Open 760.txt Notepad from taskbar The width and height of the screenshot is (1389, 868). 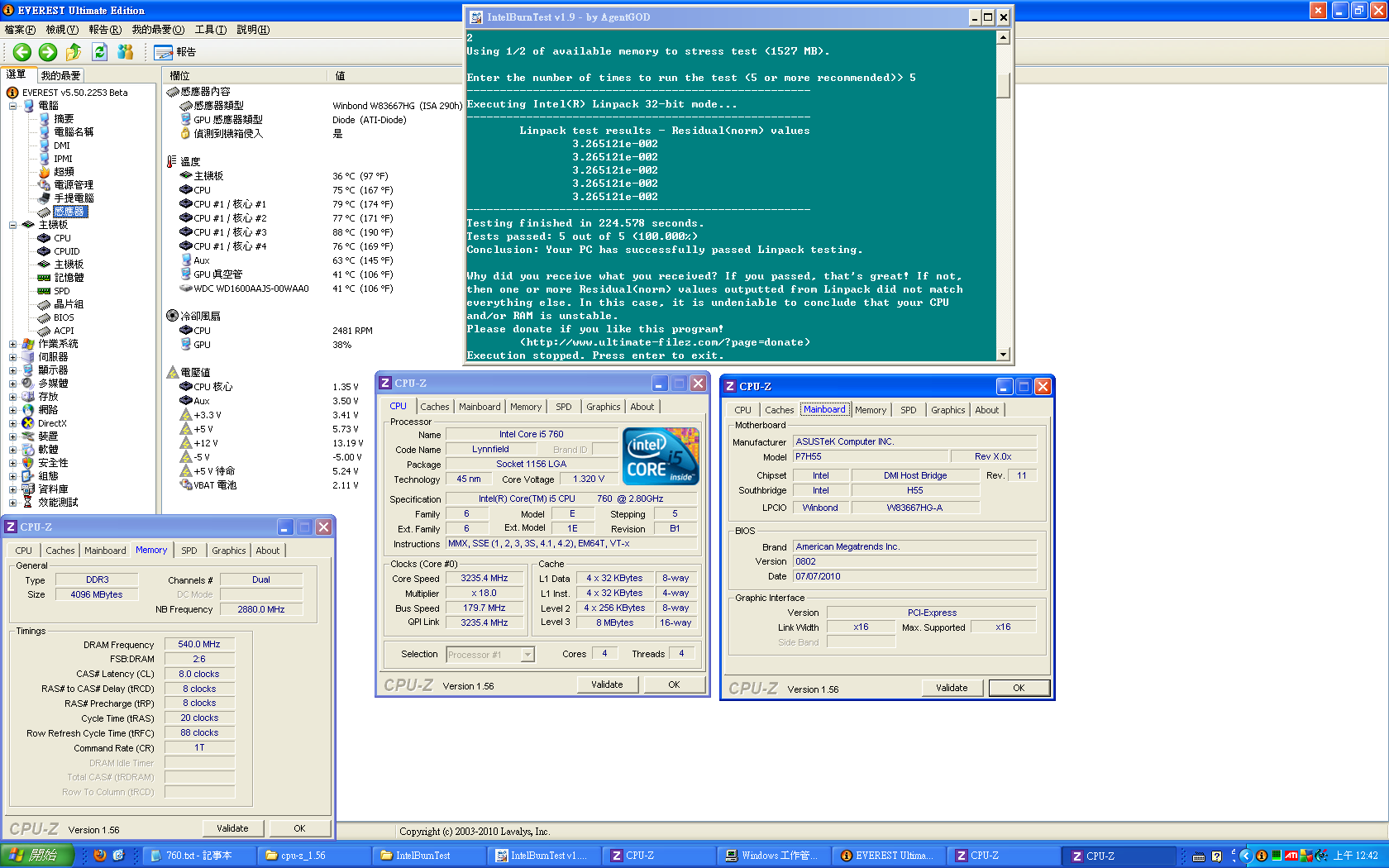pos(198,856)
